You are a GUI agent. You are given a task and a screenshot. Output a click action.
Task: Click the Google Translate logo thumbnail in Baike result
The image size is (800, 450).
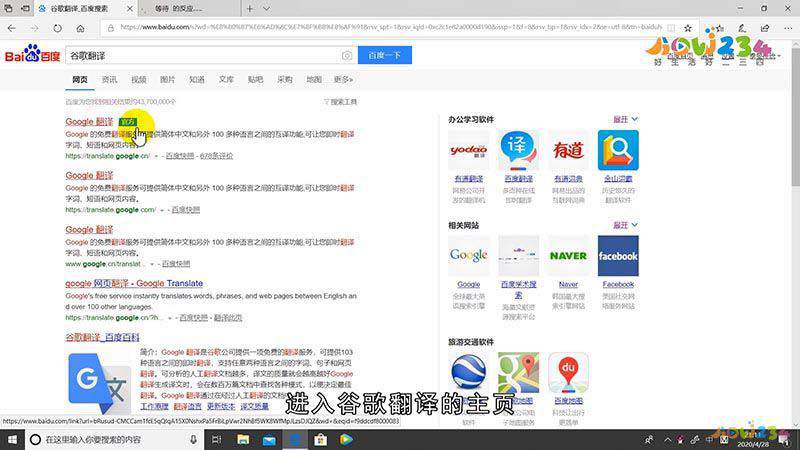[x=99, y=383]
